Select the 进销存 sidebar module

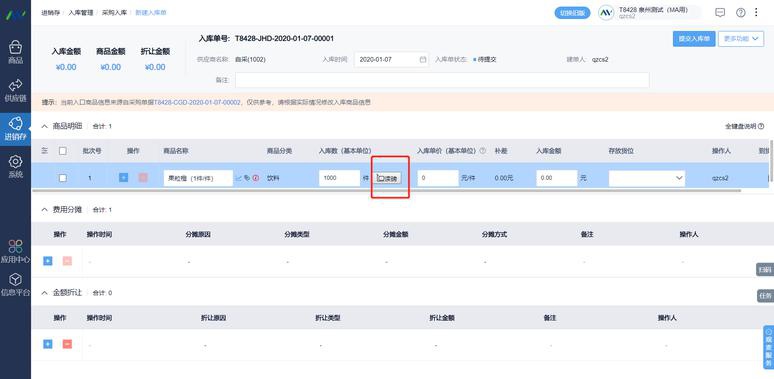point(15,129)
